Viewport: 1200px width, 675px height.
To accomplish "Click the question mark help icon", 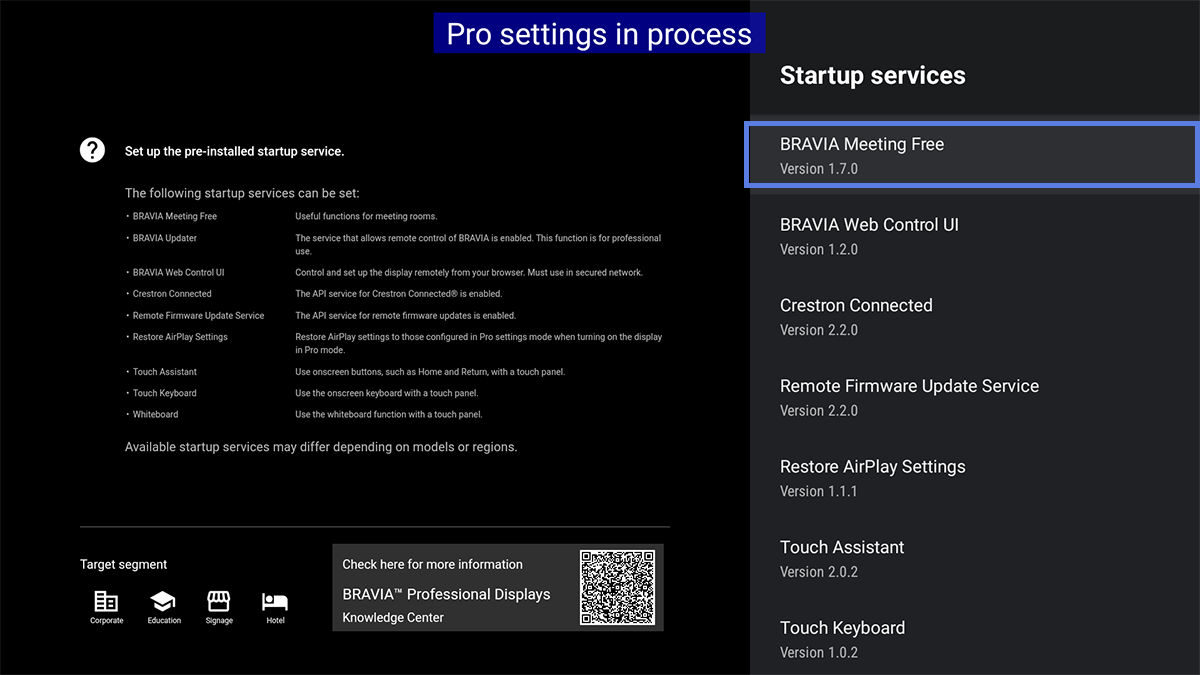I will 92,150.
